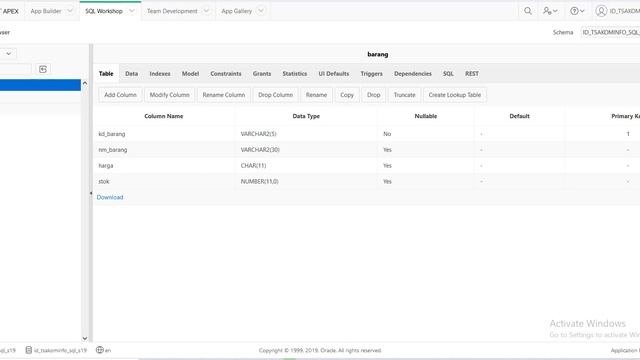The height and width of the screenshot is (360, 640).
Task: Select the highlighted blue item in object list
Action: 40,85
